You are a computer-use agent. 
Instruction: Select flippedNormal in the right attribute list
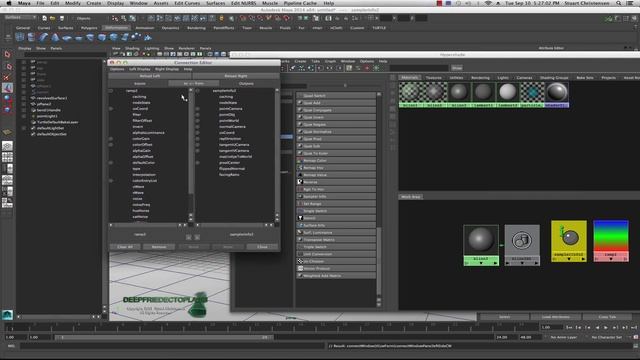tap(232, 169)
